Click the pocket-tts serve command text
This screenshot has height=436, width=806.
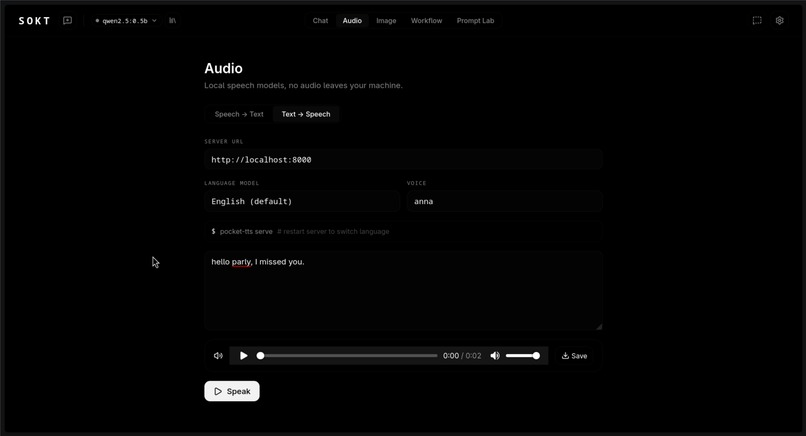(x=246, y=231)
